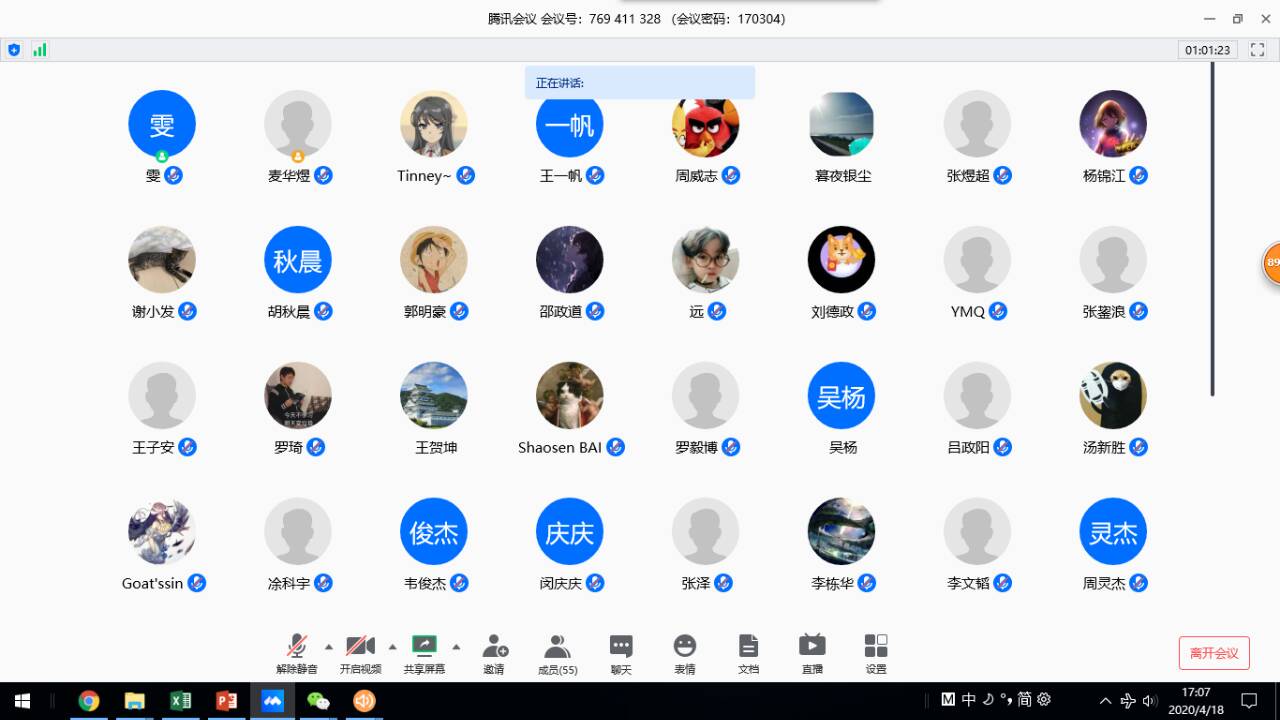1280x720 pixels.
Task: Click the green network signal strength icon
Action: click(40, 50)
